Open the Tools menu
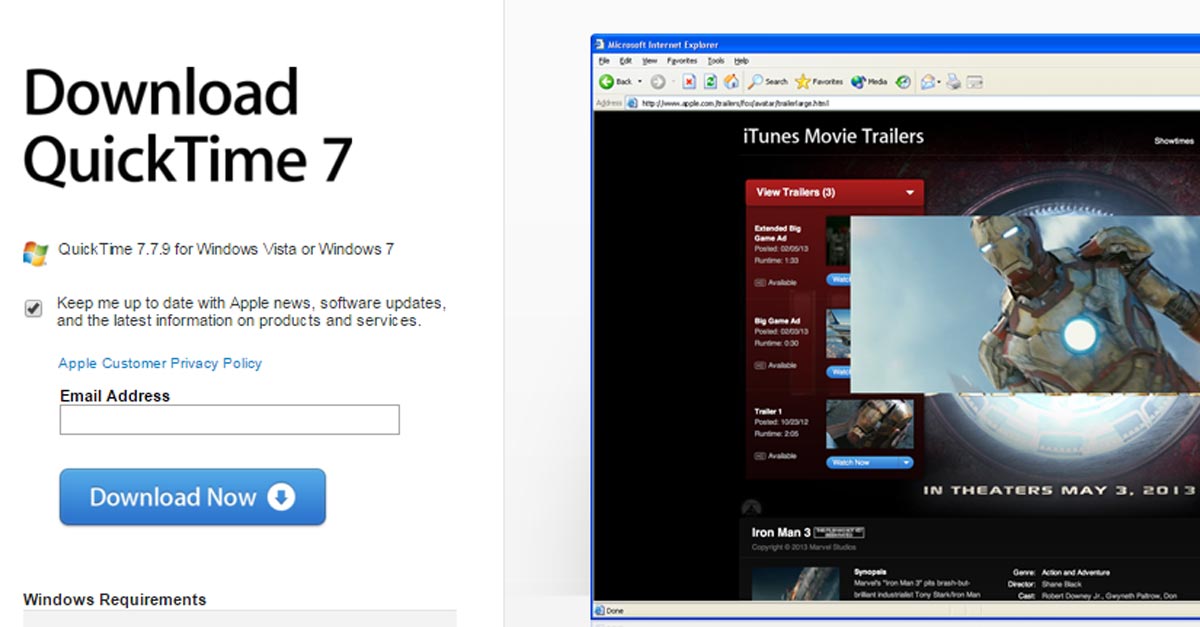Viewport: 1200px width, 627px height. (x=716, y=61)
